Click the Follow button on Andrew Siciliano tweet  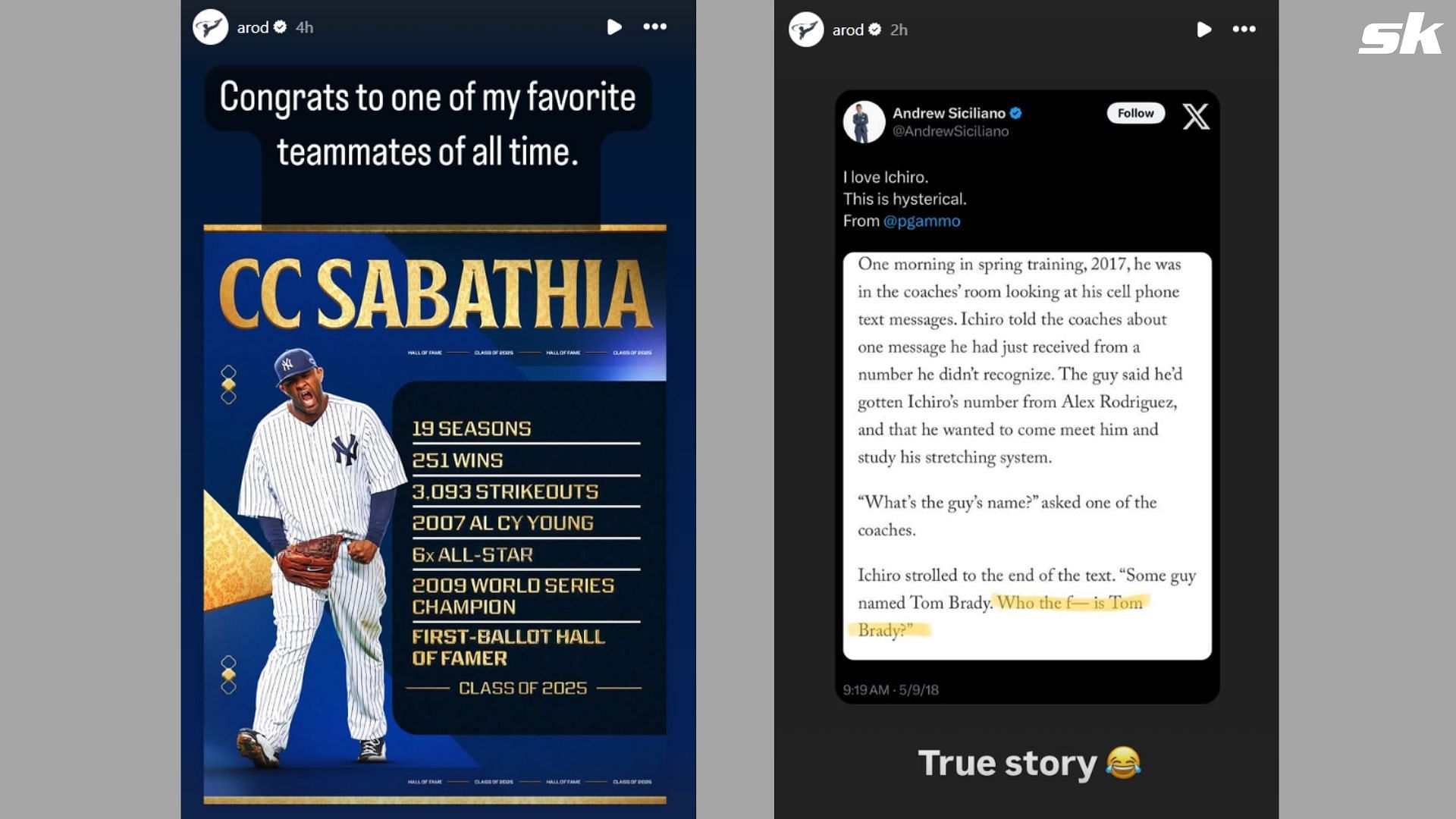pos(1137,112)
